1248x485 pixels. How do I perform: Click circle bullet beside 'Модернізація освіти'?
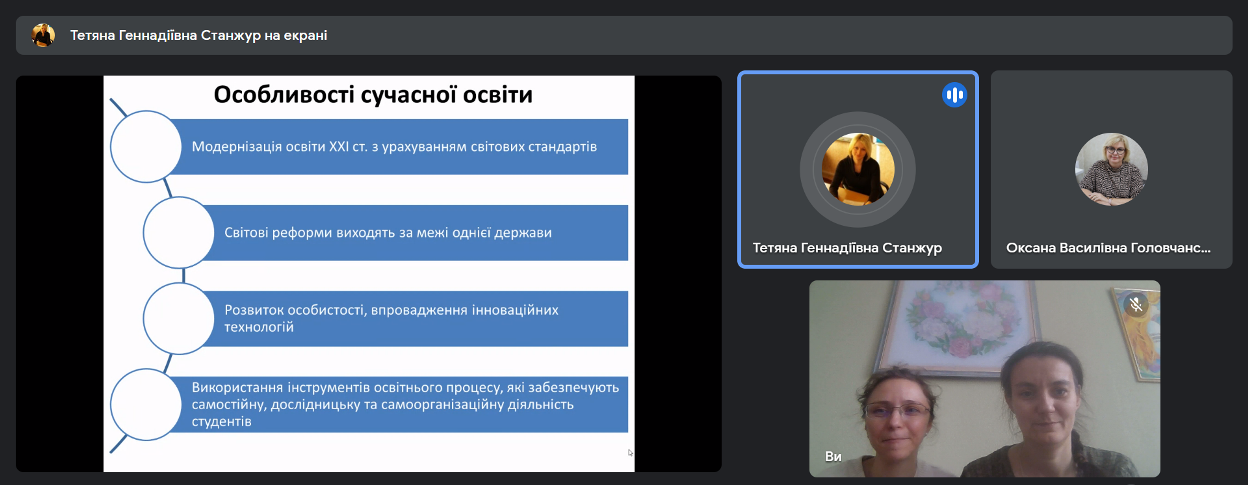coord(146,147)
